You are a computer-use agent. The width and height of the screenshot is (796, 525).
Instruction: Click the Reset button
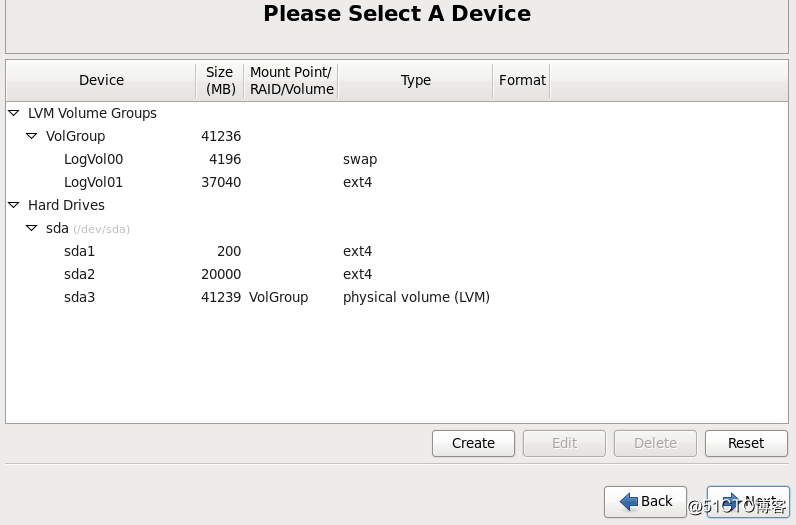[x=746, y=443]
